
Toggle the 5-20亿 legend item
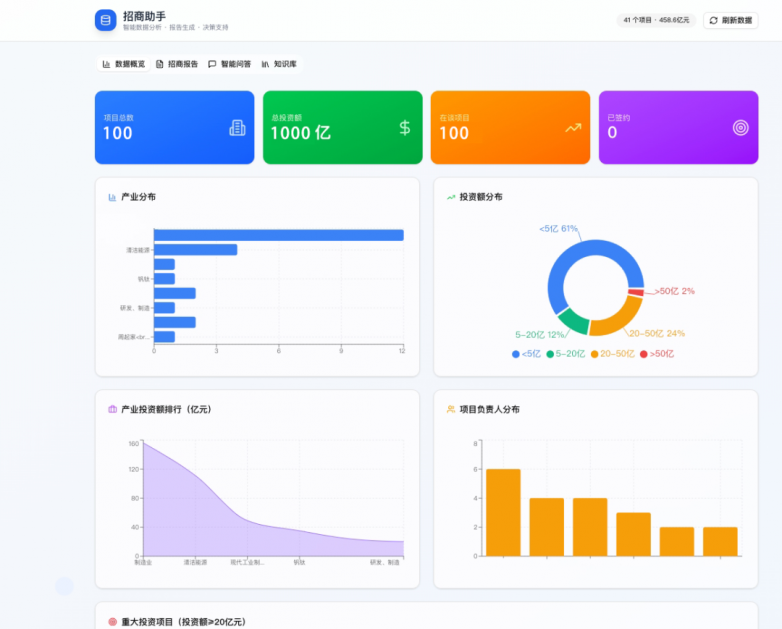(564, 354)
